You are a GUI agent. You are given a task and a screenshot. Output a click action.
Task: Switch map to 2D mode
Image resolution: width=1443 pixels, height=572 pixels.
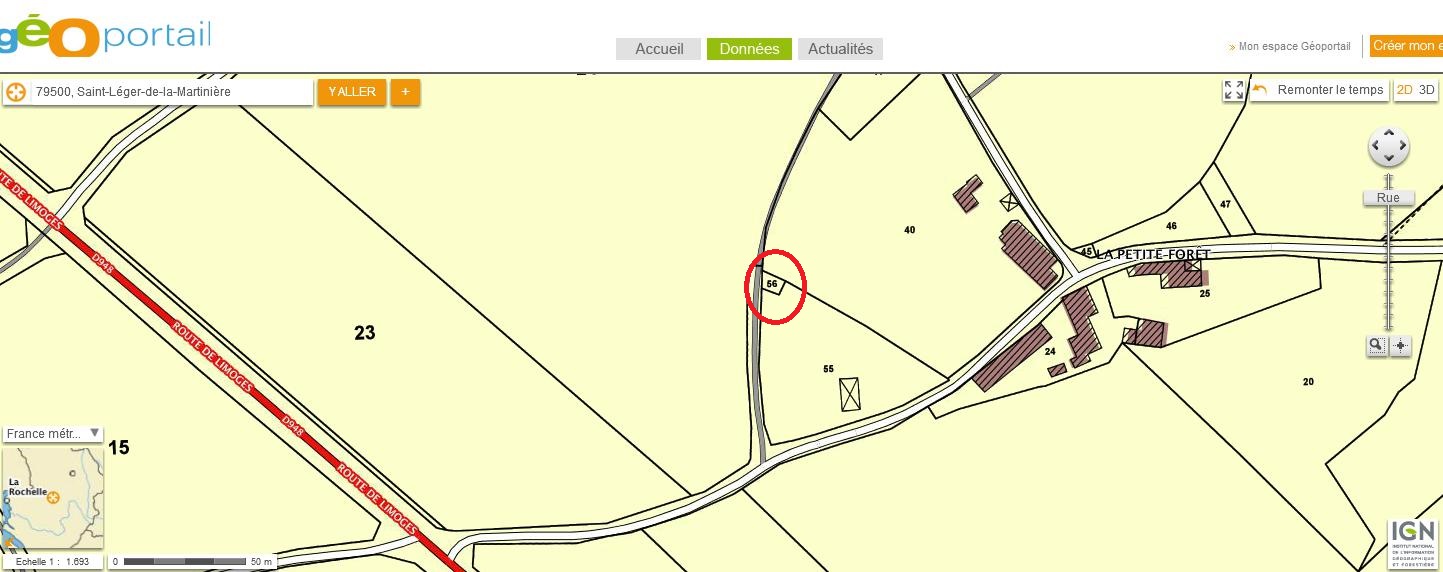click(x=1405, y=90)
